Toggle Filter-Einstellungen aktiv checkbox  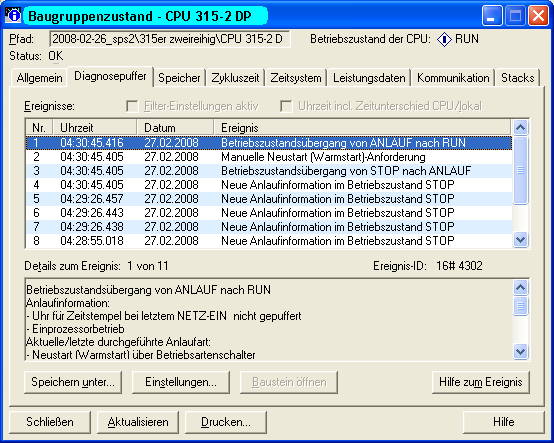click(132, 106)
